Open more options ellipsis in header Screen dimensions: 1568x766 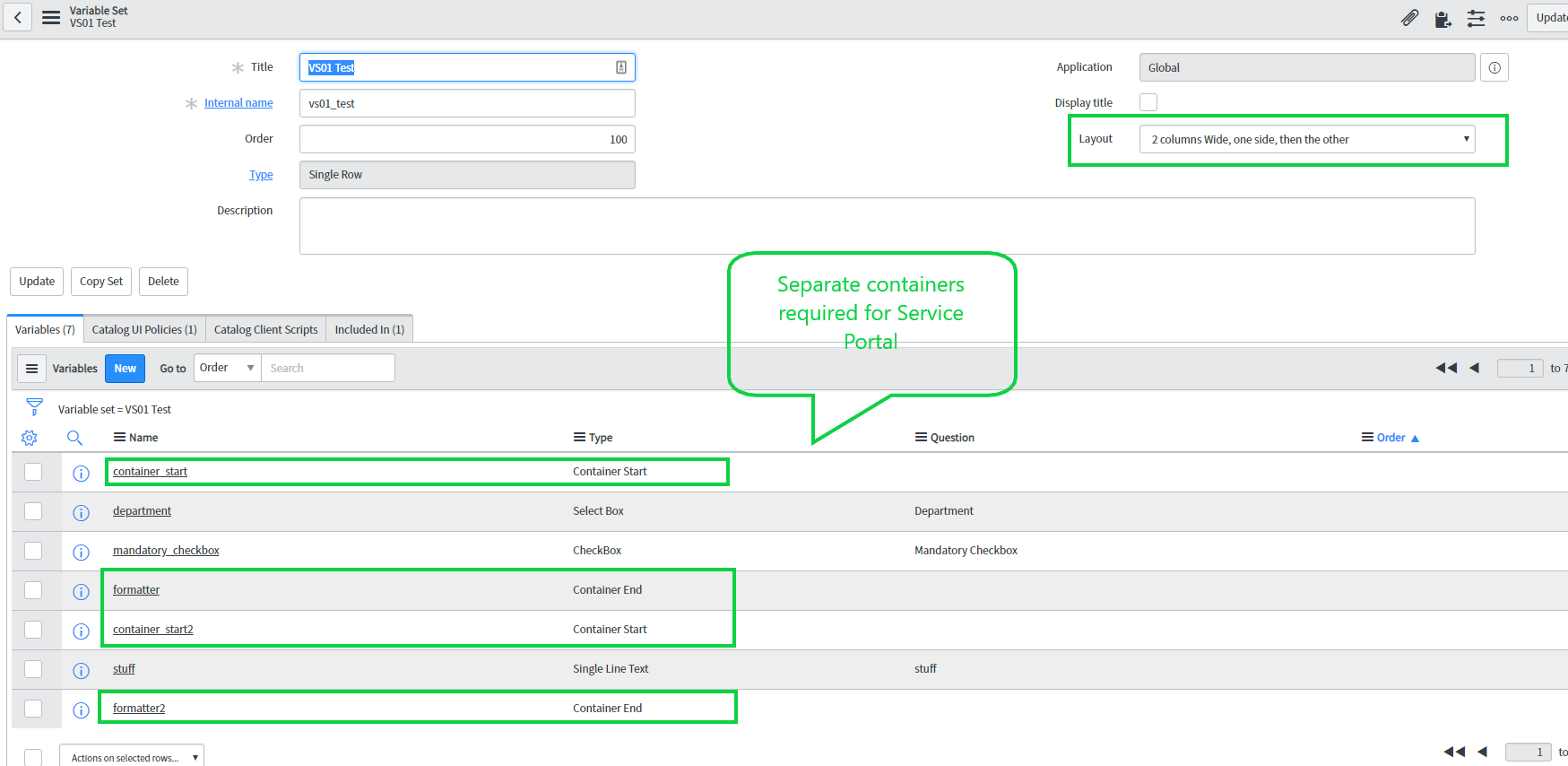pyautogui.click(x=1510, y=18)
